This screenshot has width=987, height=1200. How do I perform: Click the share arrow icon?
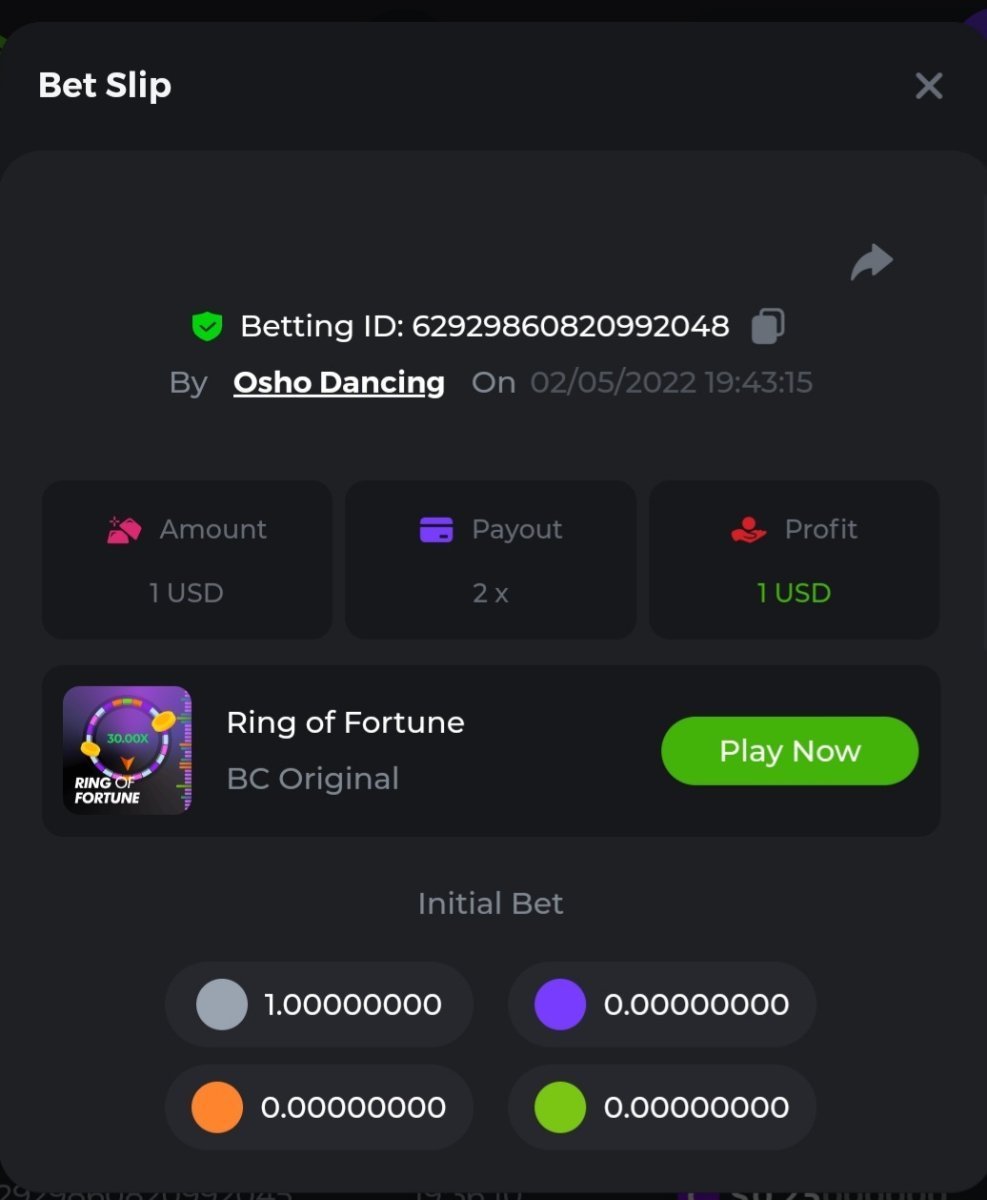click(x=871, y=262)
